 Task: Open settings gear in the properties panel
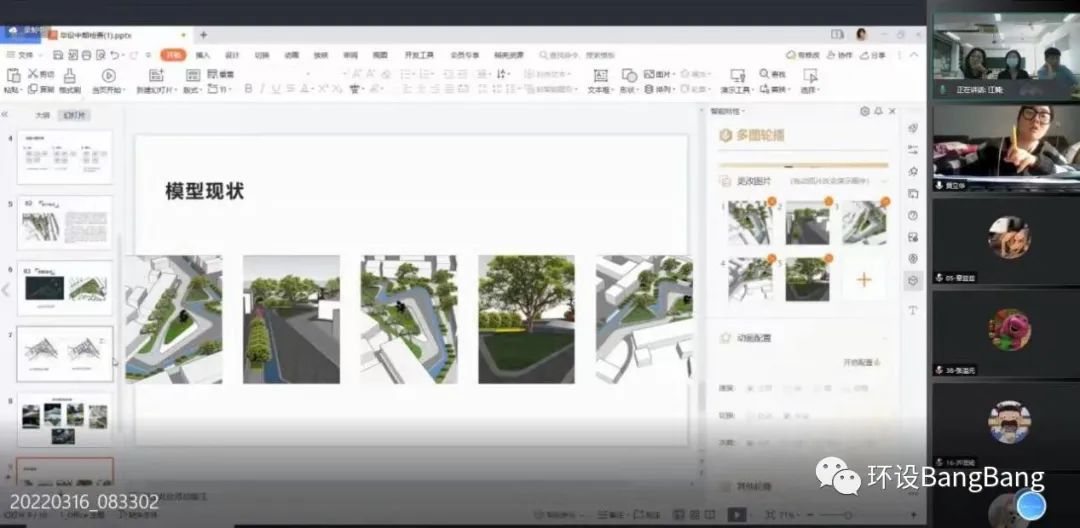865,111
